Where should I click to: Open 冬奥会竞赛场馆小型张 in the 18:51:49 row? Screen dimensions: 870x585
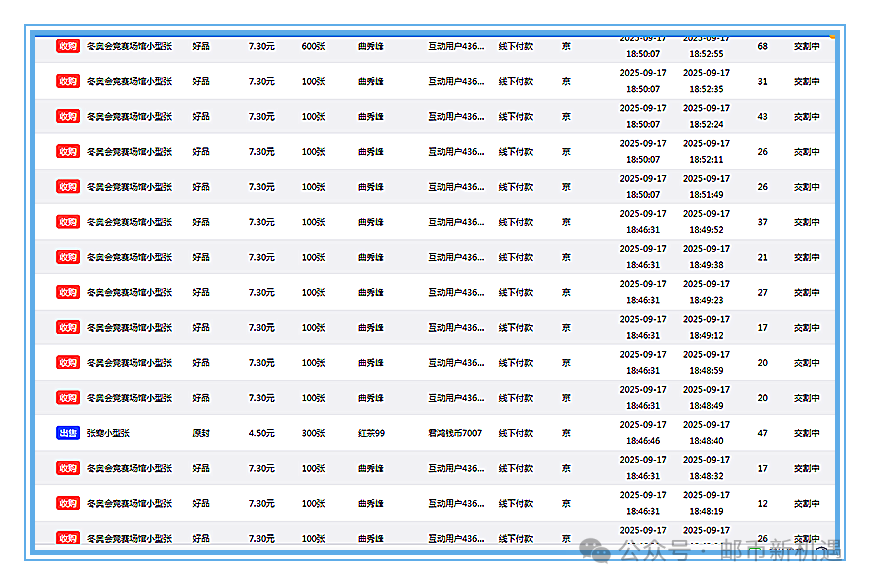tap(129, 187)
